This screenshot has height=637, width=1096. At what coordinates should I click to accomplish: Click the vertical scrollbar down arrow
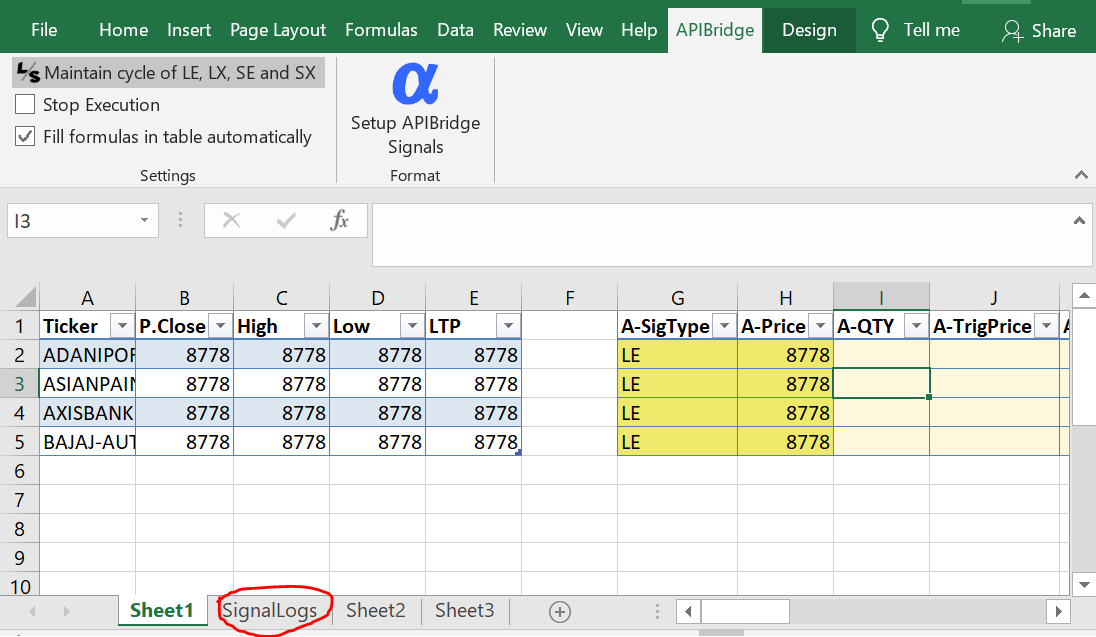click(1083, 585)
